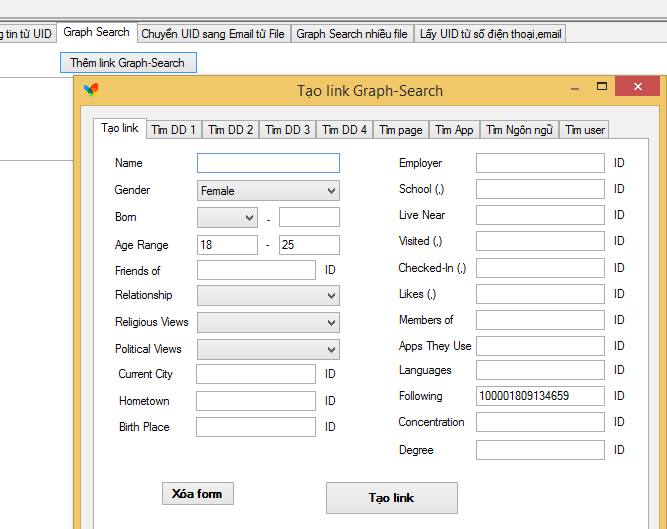Expand the Political Views dropdown
Screen dimensions: 667x529
268,350
